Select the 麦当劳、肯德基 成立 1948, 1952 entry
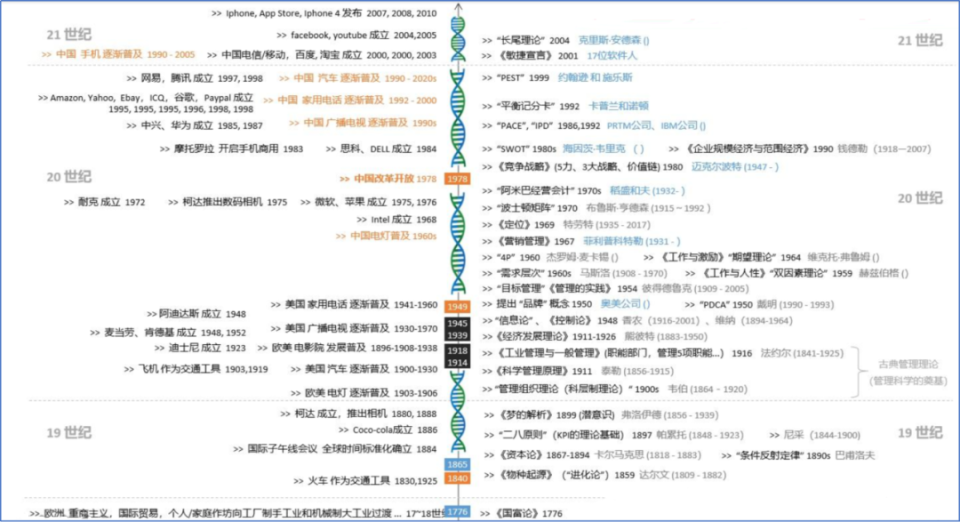The image size is (960, 522). click(x=168, y=333)
